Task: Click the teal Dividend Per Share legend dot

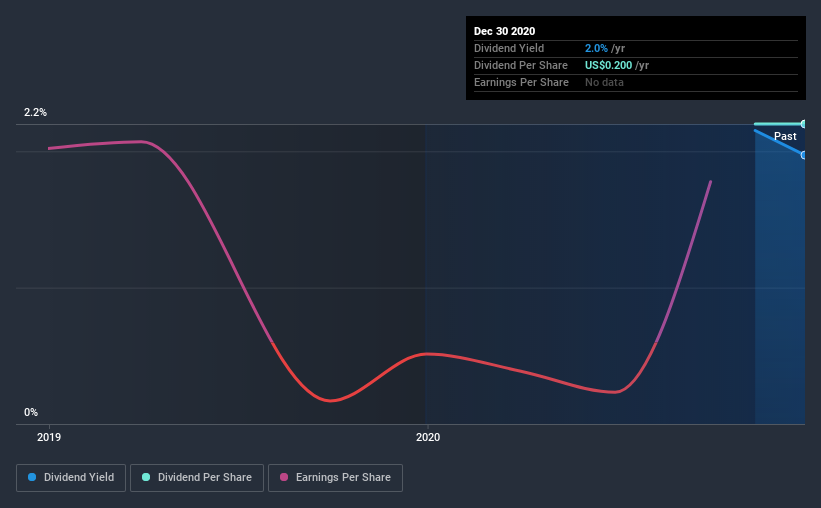Action: [x=146, y=477]
